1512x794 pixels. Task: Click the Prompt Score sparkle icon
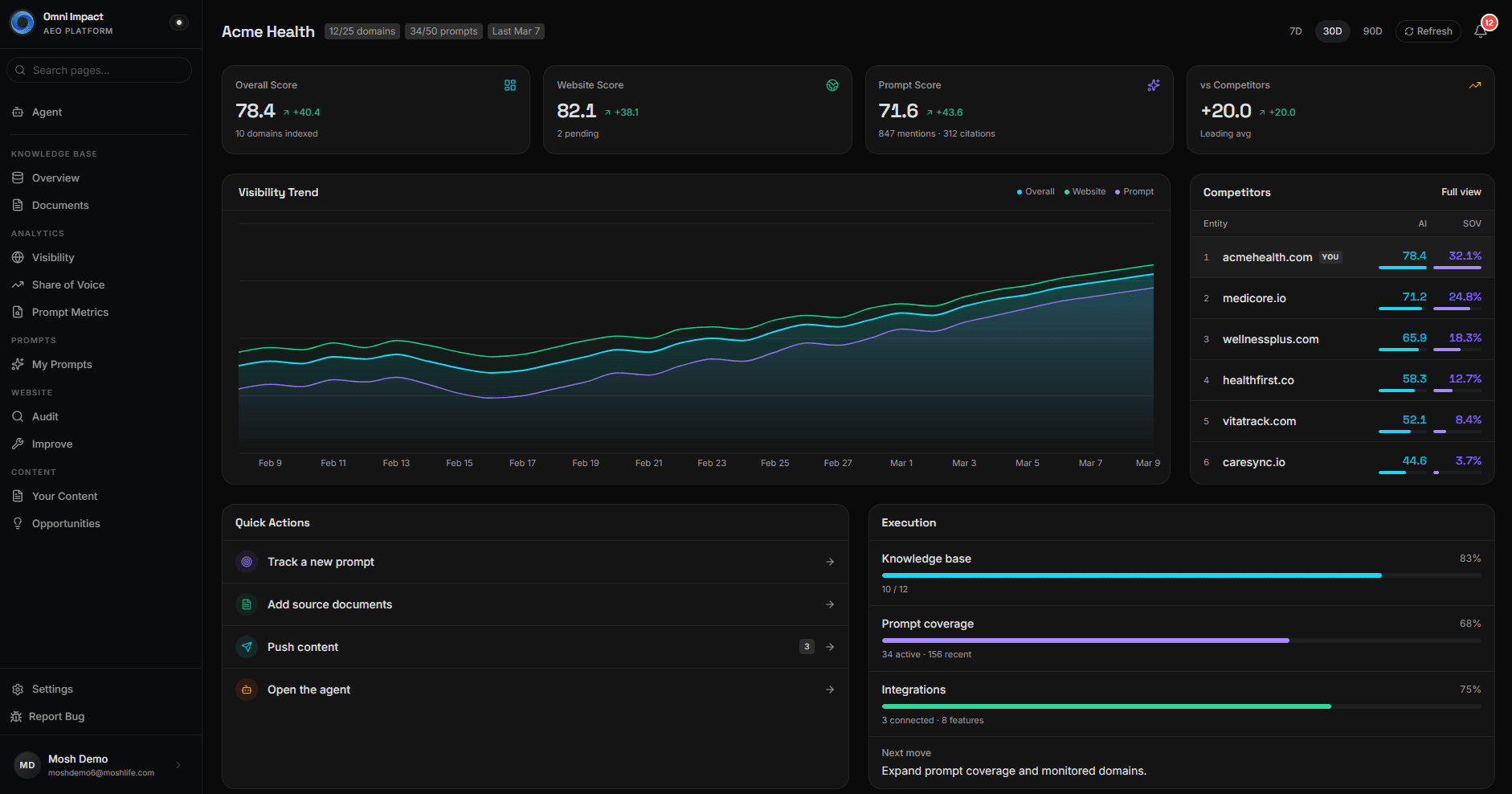1154,85
